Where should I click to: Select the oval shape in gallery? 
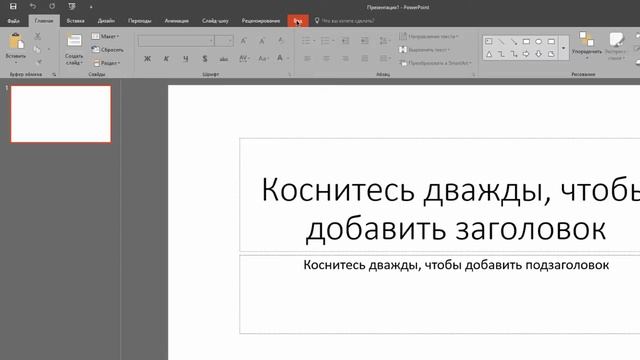[538, 41]
